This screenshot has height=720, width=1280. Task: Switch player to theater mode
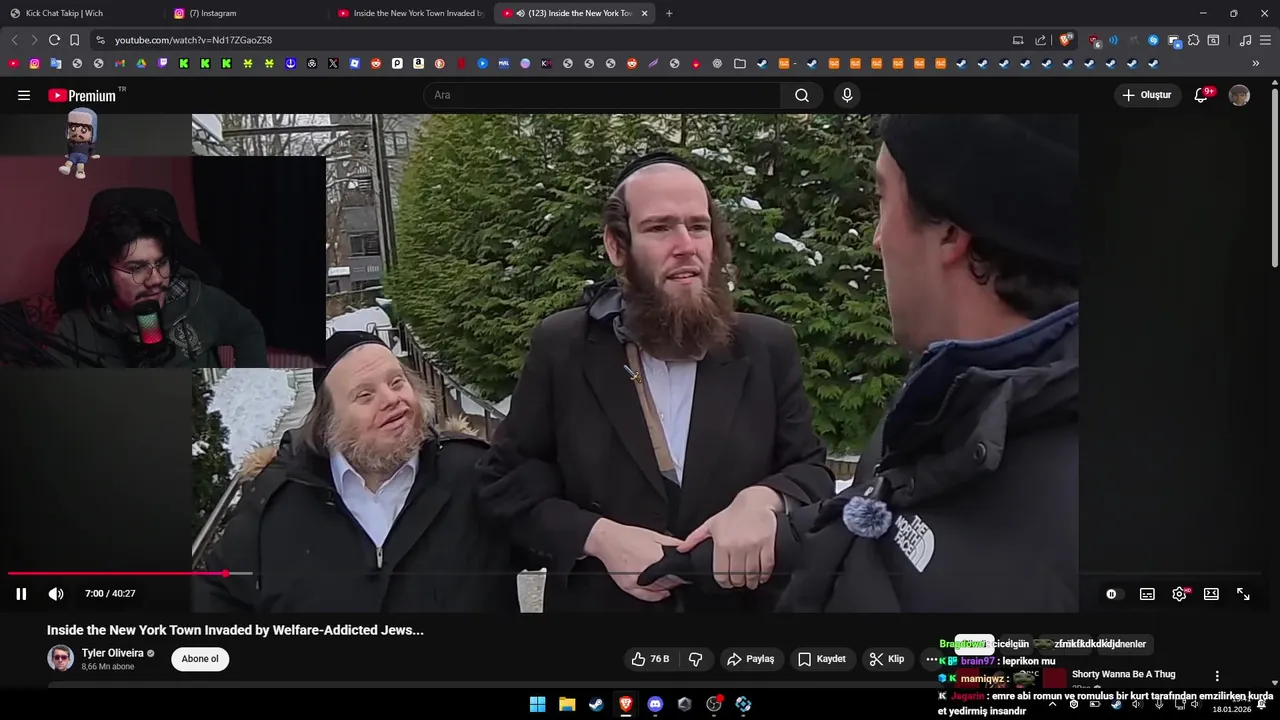(1211, 594)
